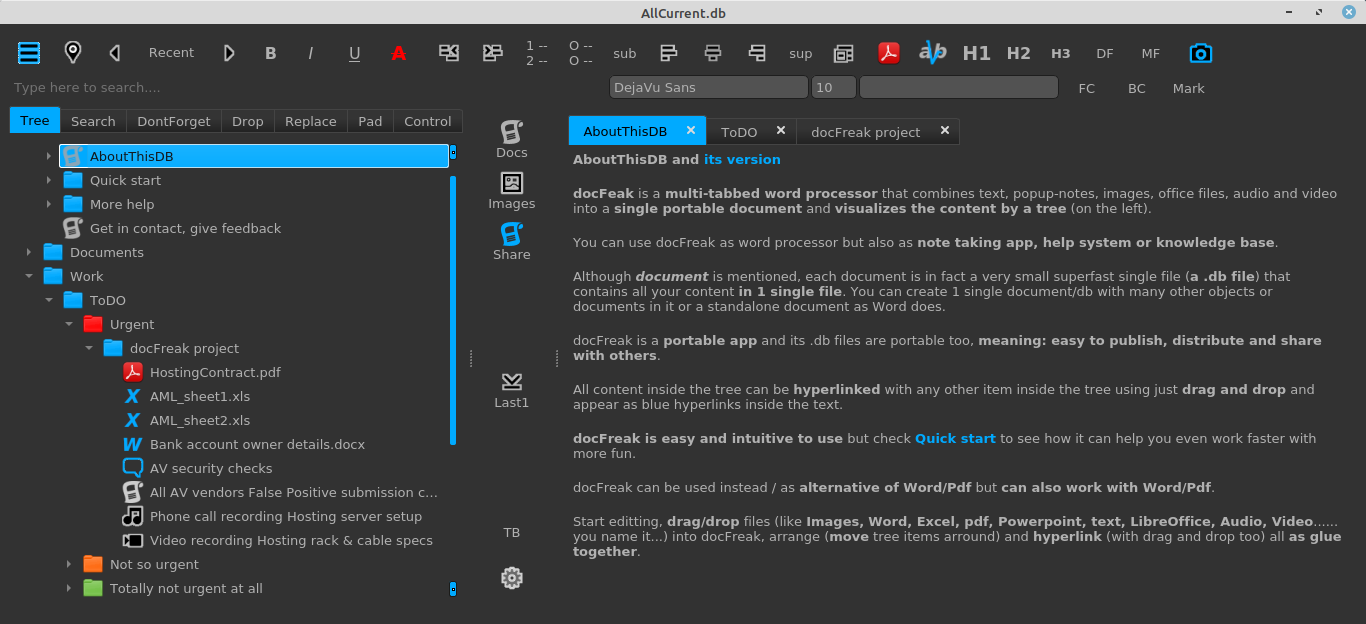Close the docFreak project tab
This screenshot has height=624, width=1366.
(944, 131)
